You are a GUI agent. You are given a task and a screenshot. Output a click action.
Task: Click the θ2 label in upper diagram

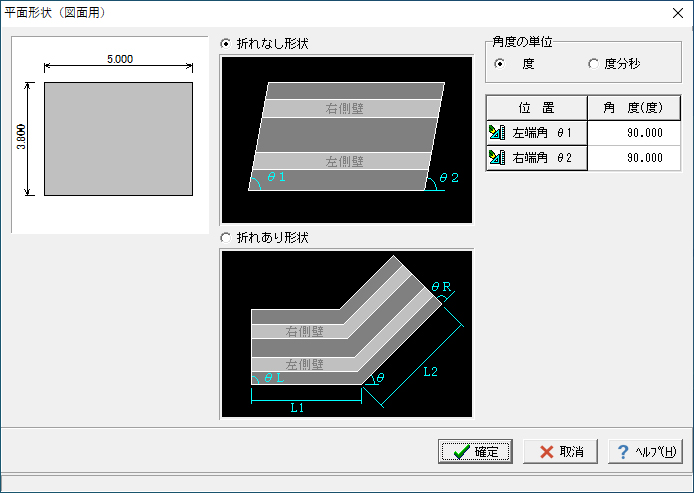point(449,178)
